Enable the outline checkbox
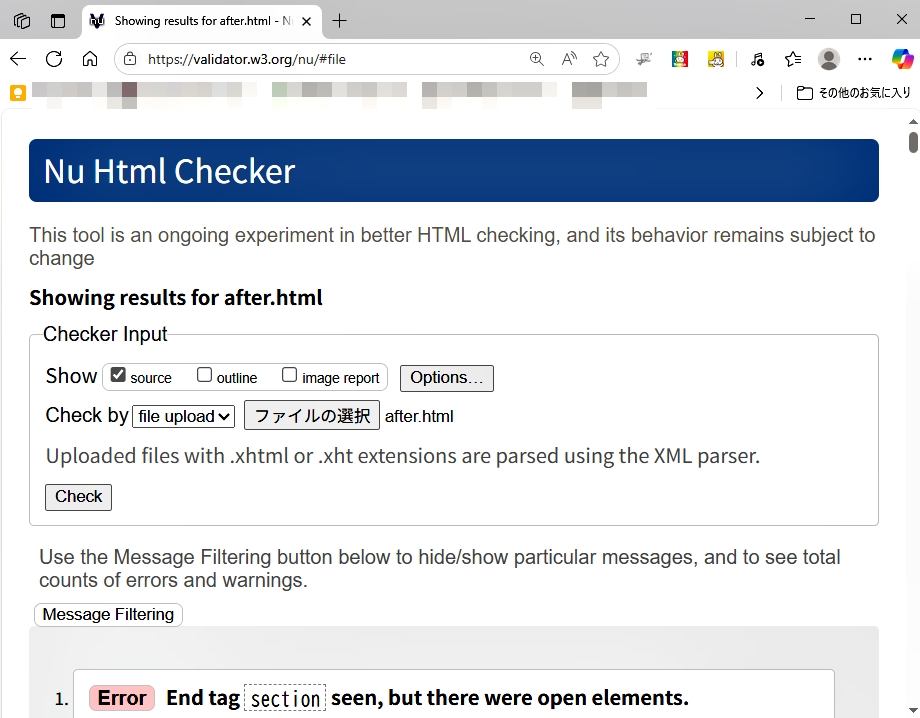The height and width of the screenshot is (718, 920). (204, 375)
